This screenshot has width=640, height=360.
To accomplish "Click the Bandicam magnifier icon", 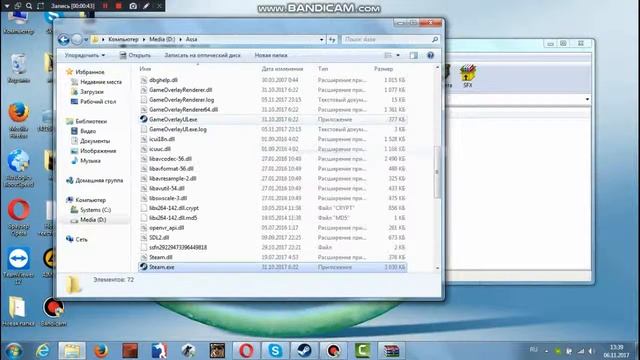I will pyautogui.click(x=29, y=6).
